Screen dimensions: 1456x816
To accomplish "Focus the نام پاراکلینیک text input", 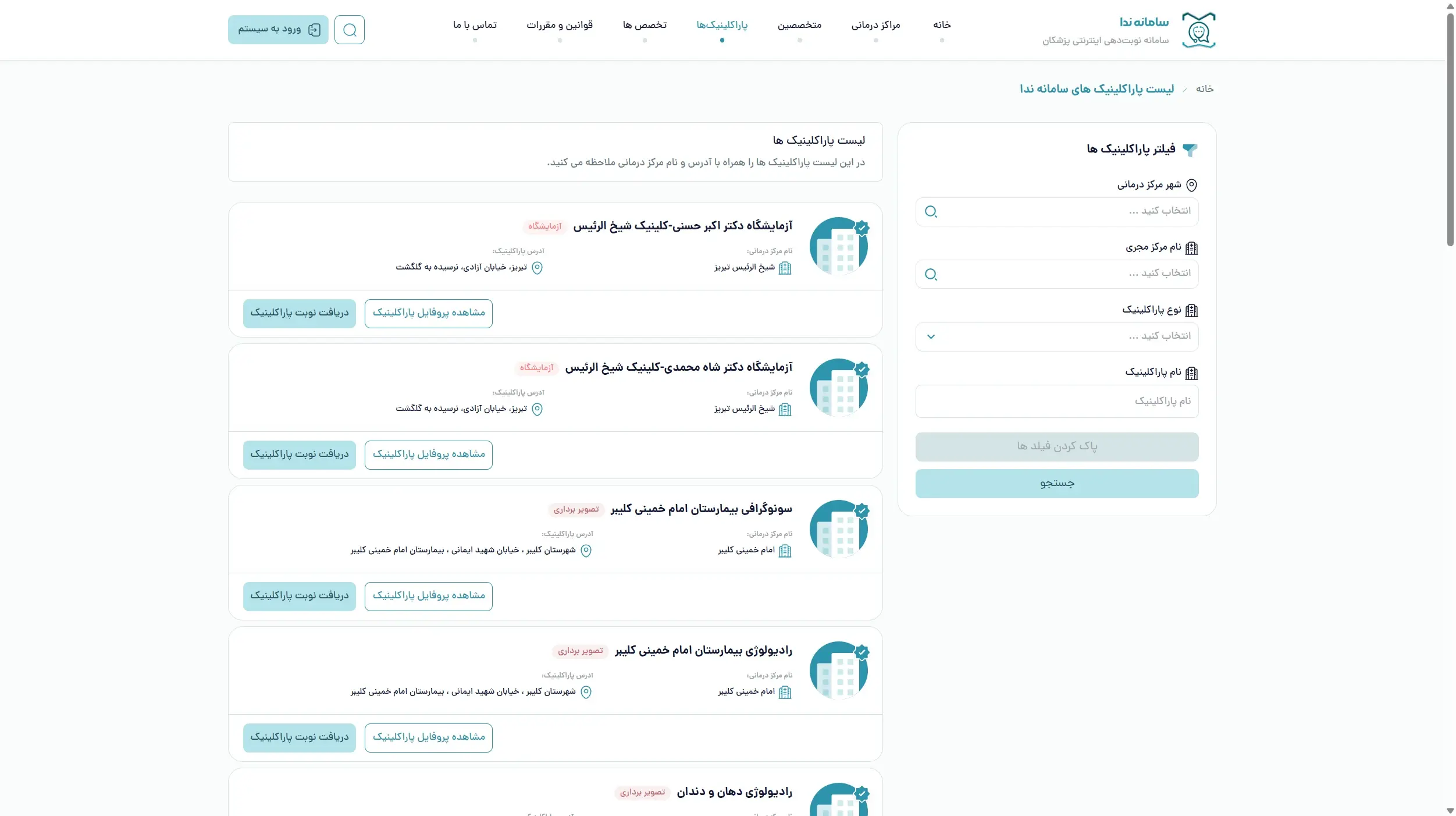I will tap(1056, 402).
